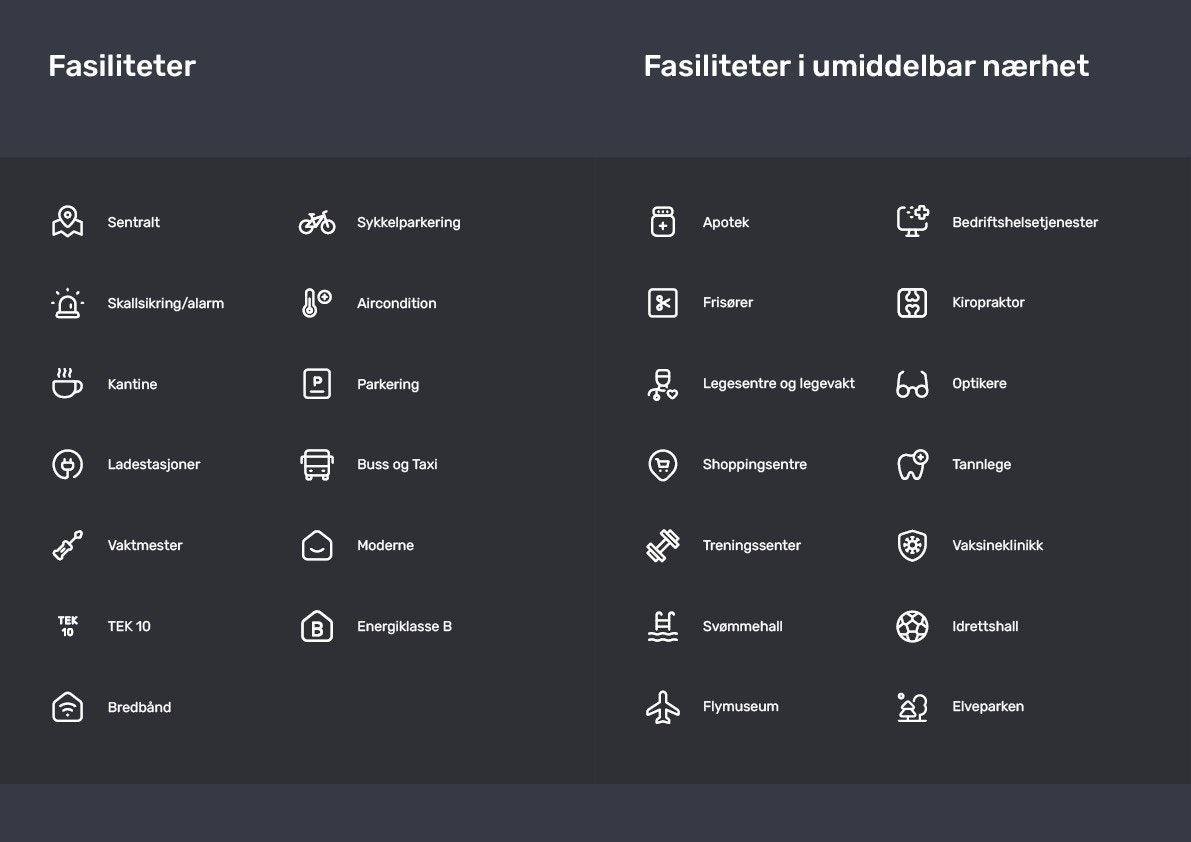Click the 'Optikere' label
Screen dimensions: 1191x842
click(x=979, y=383)
